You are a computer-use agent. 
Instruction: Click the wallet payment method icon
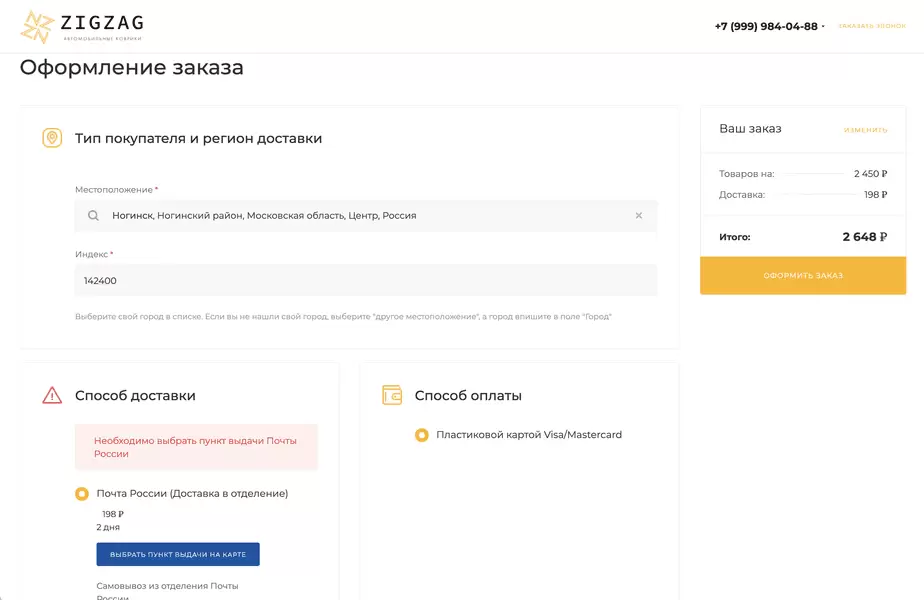(392, 395)
